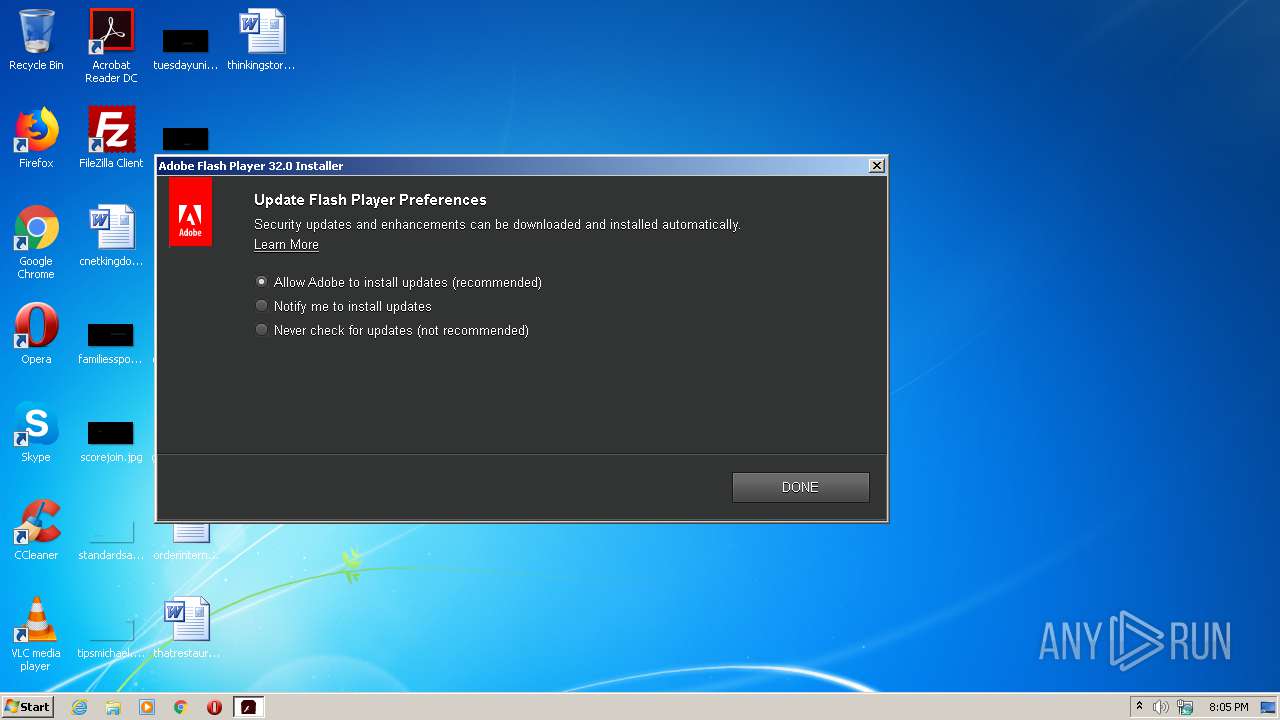The image size is (1280, 720).
Task: Open Opera from the taskbar
Action: pyautogui.click(x=214, y=707)
